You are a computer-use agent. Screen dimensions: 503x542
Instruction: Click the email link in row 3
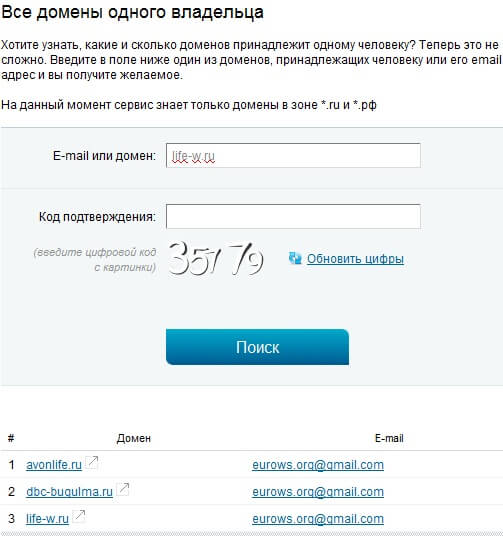318,518
